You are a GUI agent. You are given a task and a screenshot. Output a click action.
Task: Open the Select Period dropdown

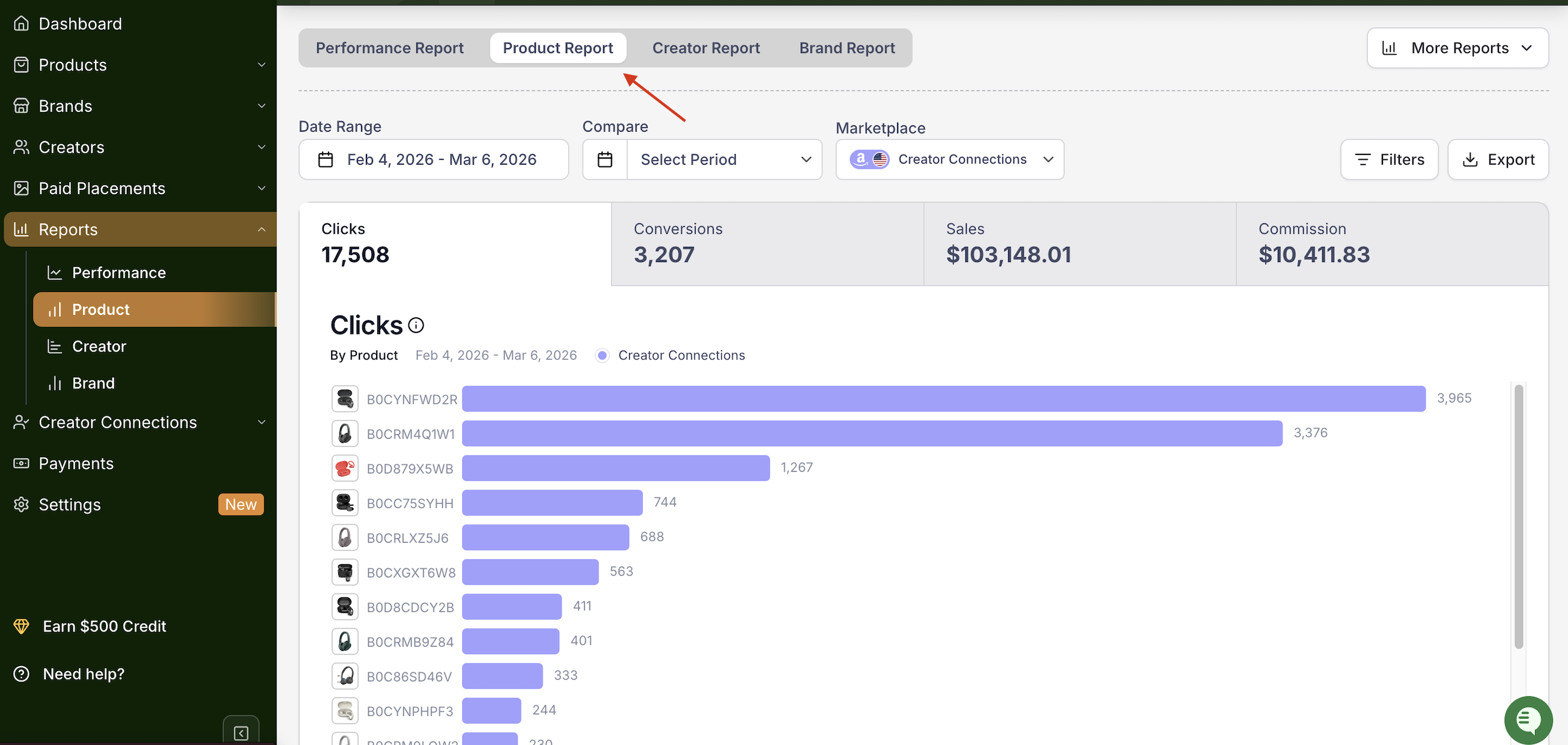725,159
